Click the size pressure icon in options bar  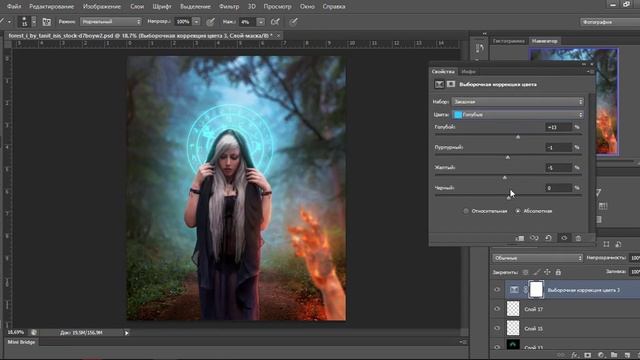point(293,22)
